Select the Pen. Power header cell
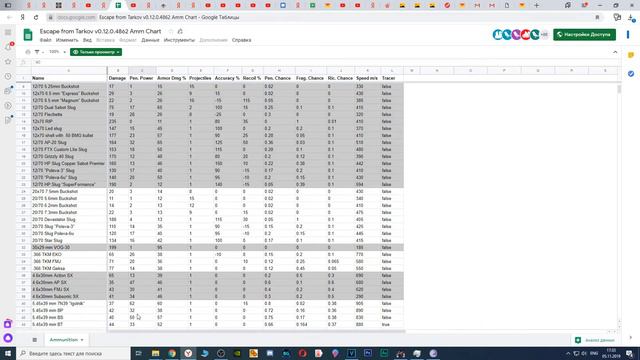The height and width of the screenshot is (360, 640). pyautogui.click(x=142, y=78)
